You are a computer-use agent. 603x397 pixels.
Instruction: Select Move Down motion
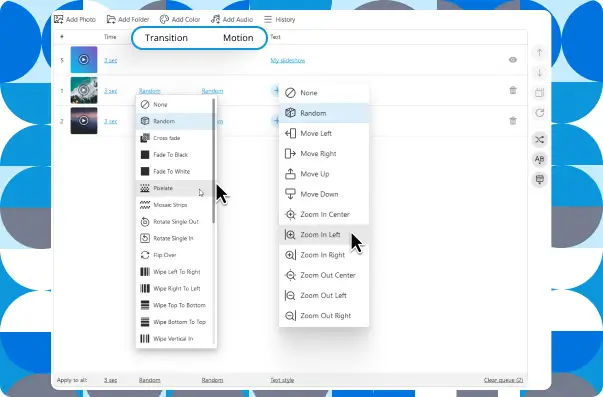[x=324, y=194]
